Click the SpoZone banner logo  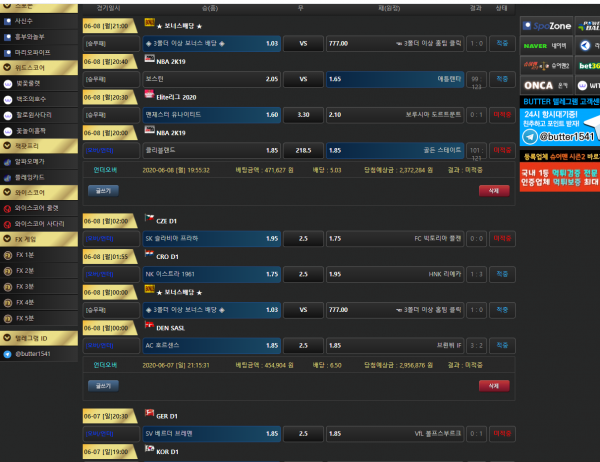[545, 24]
